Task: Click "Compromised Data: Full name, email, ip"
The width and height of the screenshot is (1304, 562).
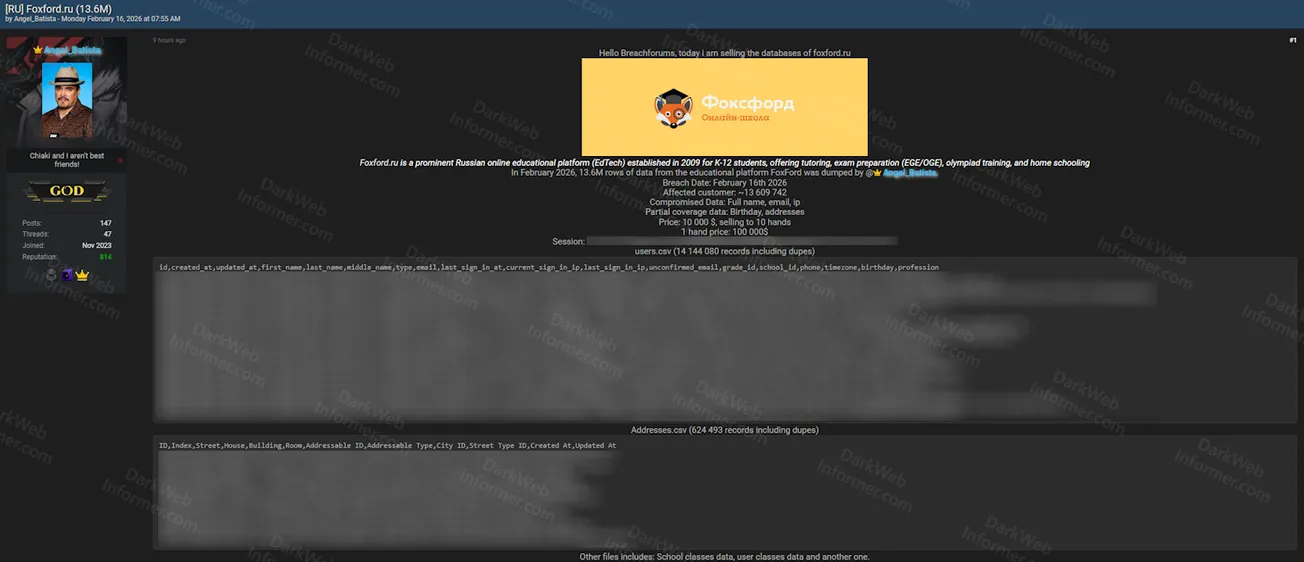Action: (724, 202)
